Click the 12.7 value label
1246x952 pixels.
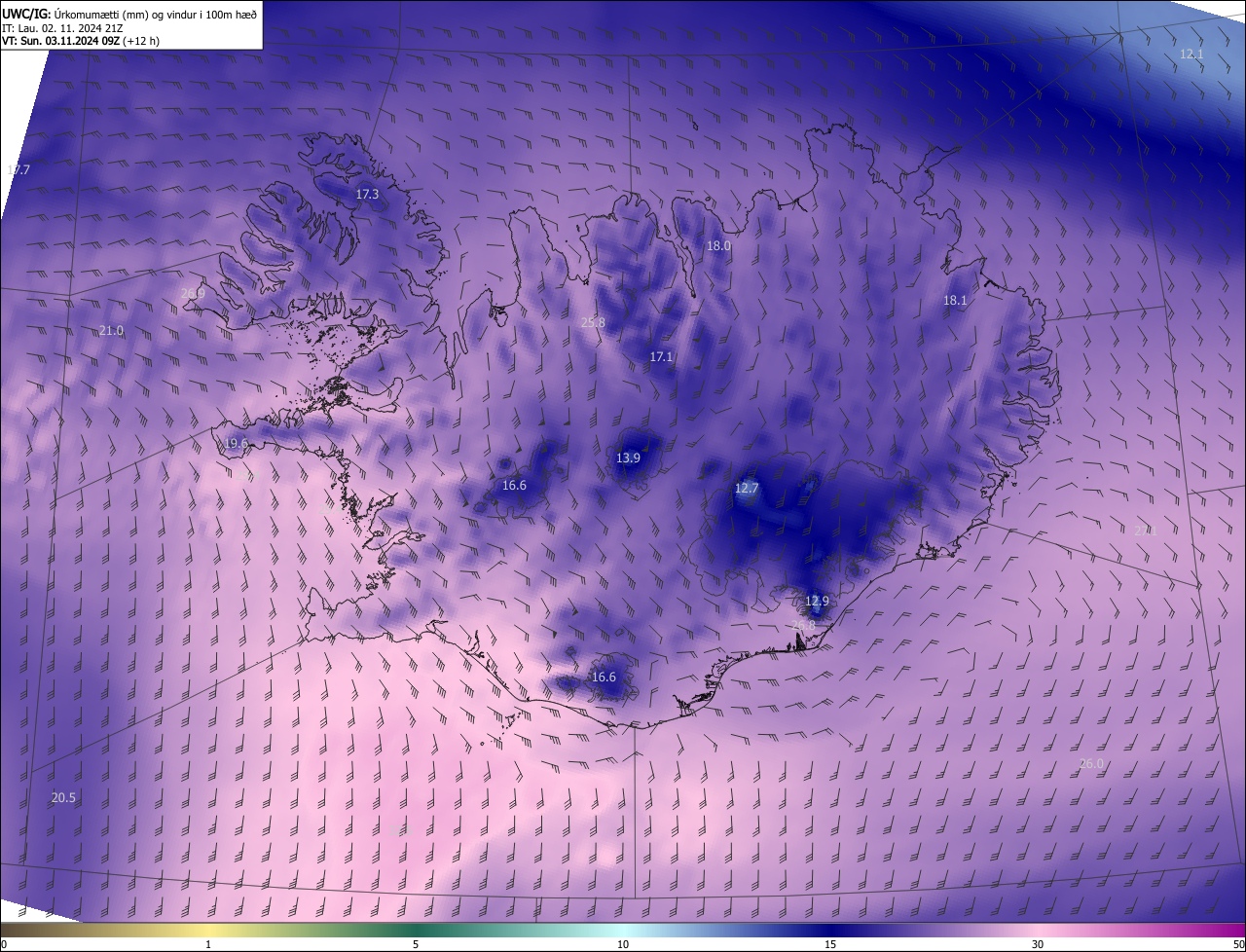point(747,489)
